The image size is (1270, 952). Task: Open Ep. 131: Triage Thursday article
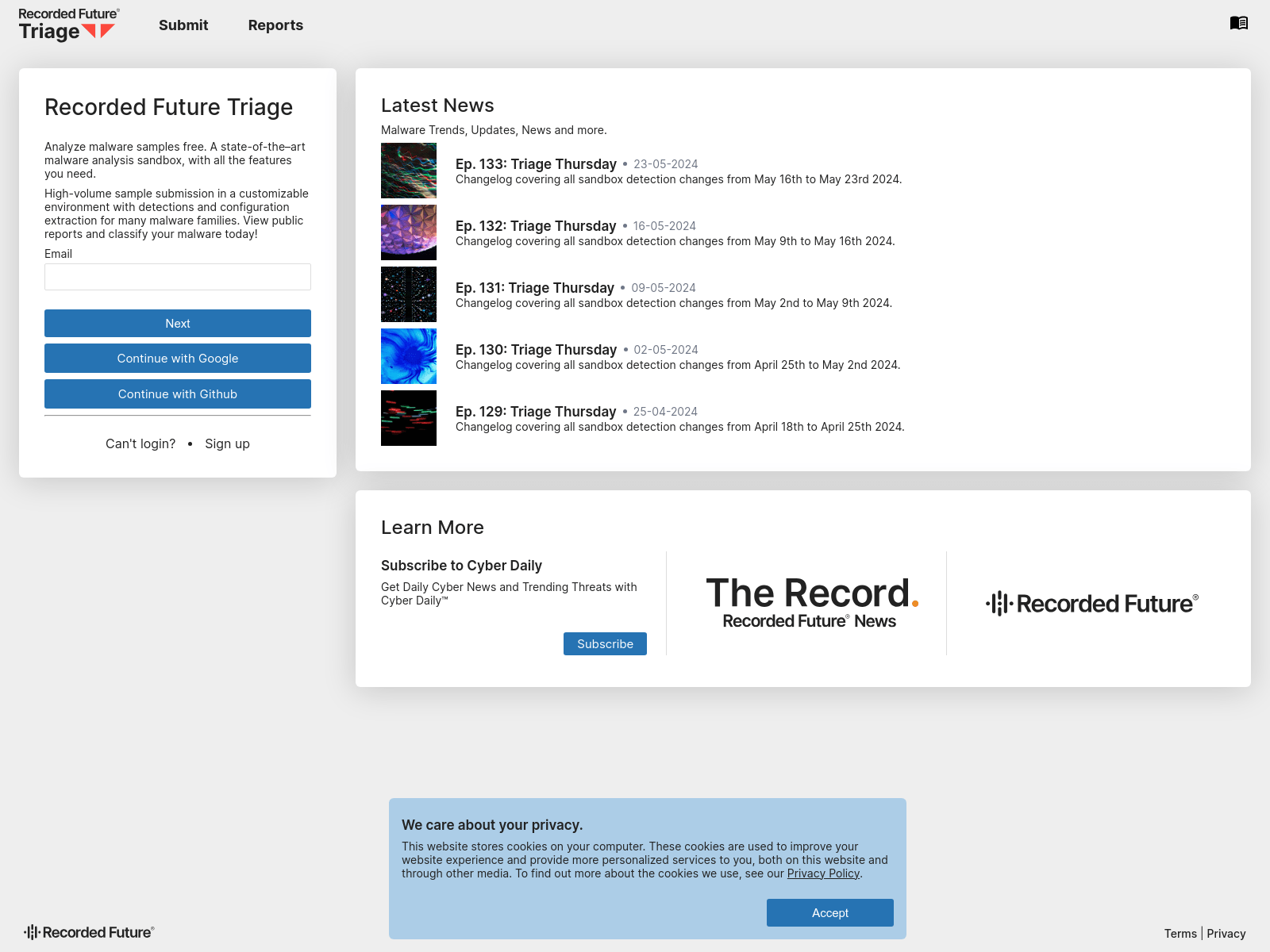point(535,288)
